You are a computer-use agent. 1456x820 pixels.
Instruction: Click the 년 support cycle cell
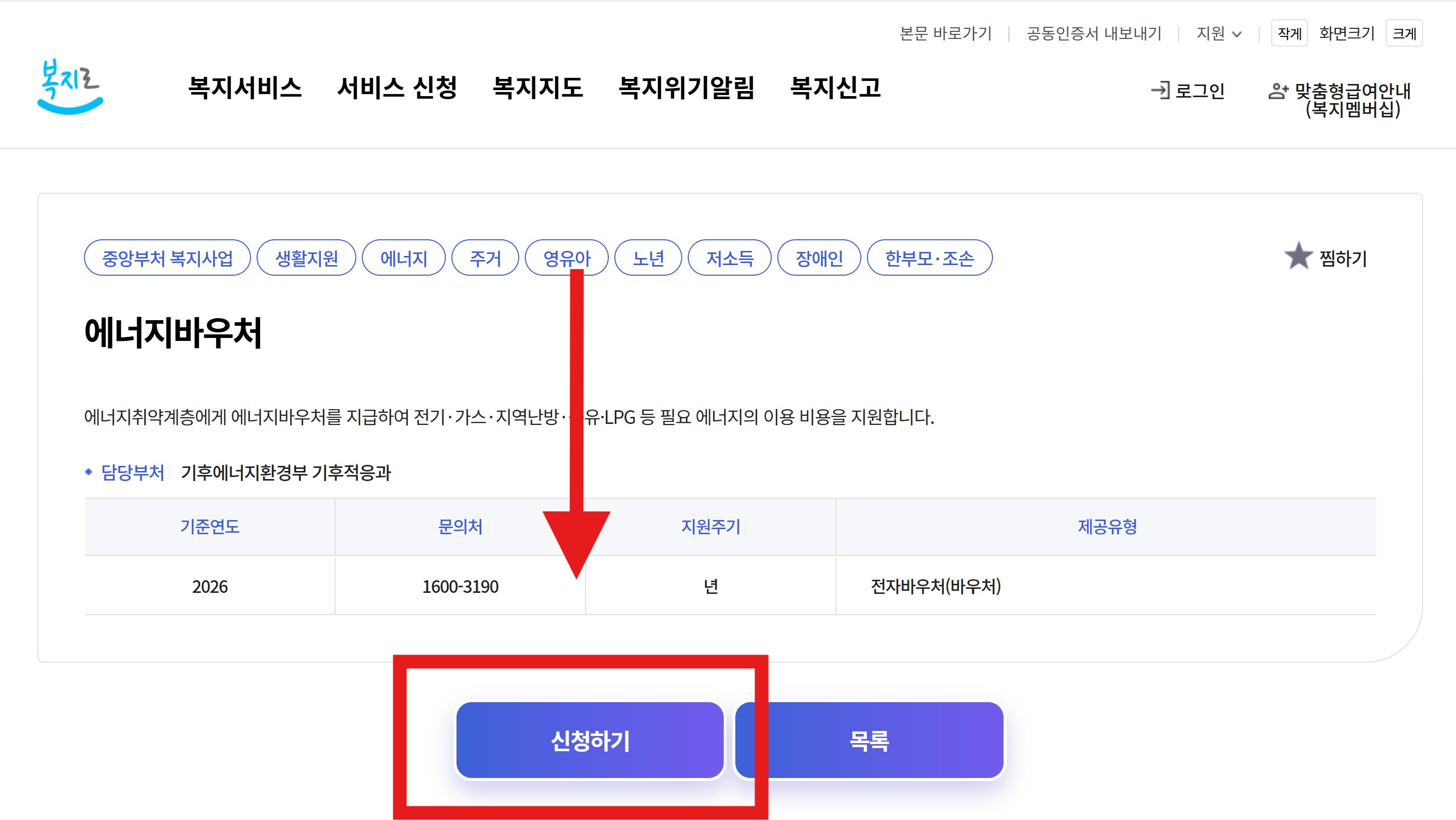711,587
